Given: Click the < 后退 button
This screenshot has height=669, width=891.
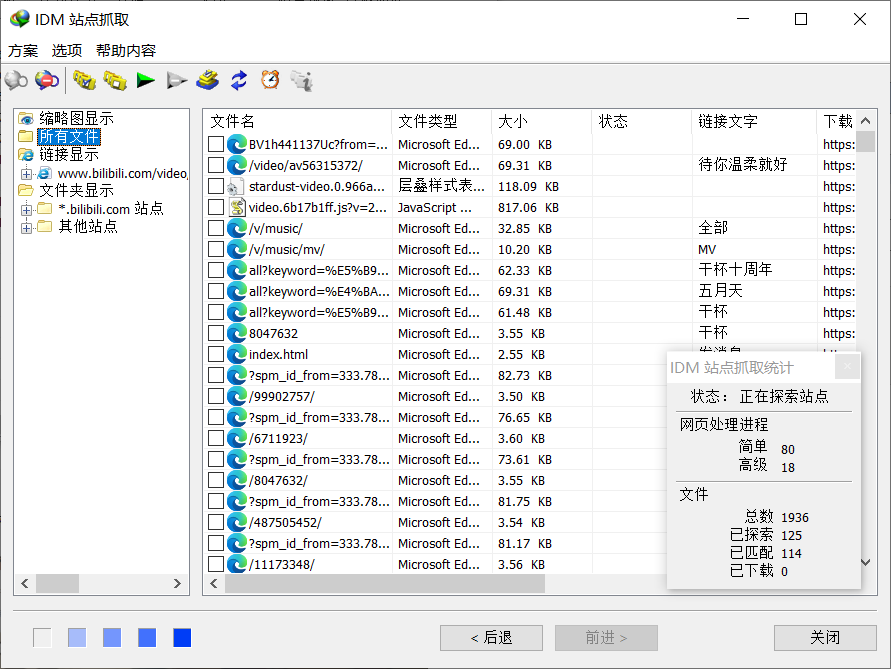Looking at the screenshot, I should (491, 638).
